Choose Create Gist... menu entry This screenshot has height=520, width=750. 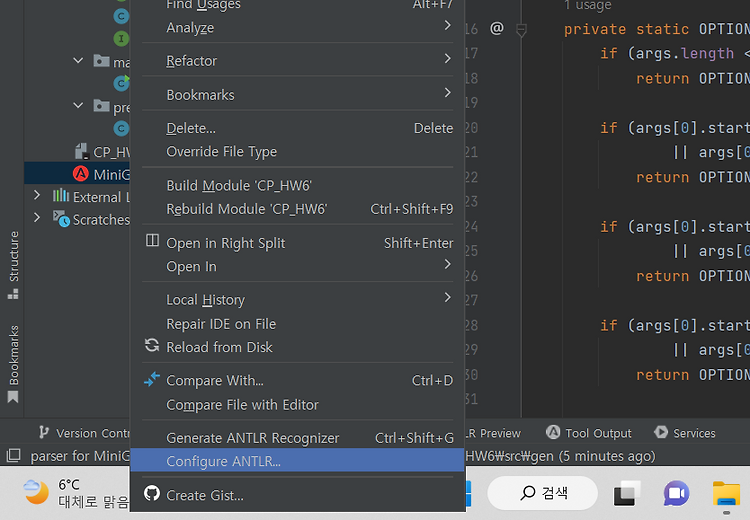click(x=298, y=495)
